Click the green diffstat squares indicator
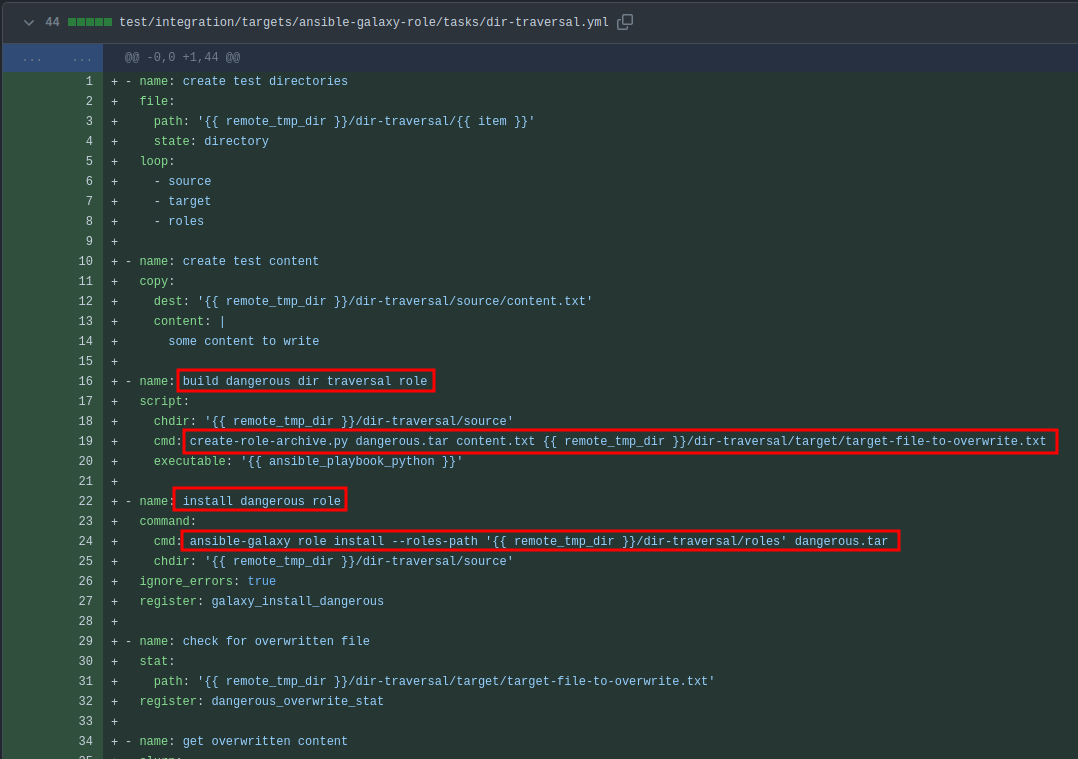This screenshot has width=1078, height=759. tap(90, 22)
